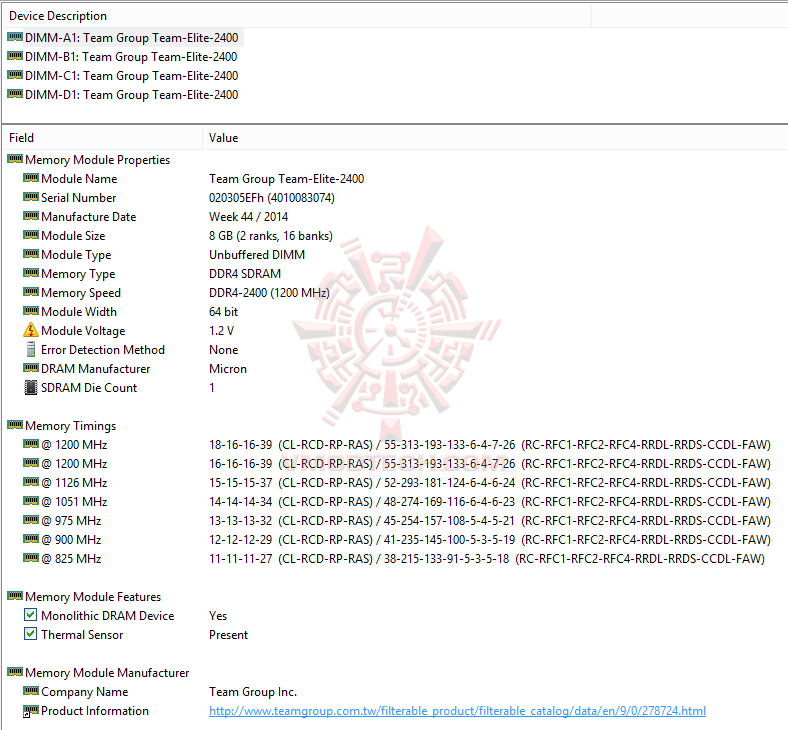Click the icon beside @ 825 MHz
This screenshot has width=788, height=730.
pos(31,558)
